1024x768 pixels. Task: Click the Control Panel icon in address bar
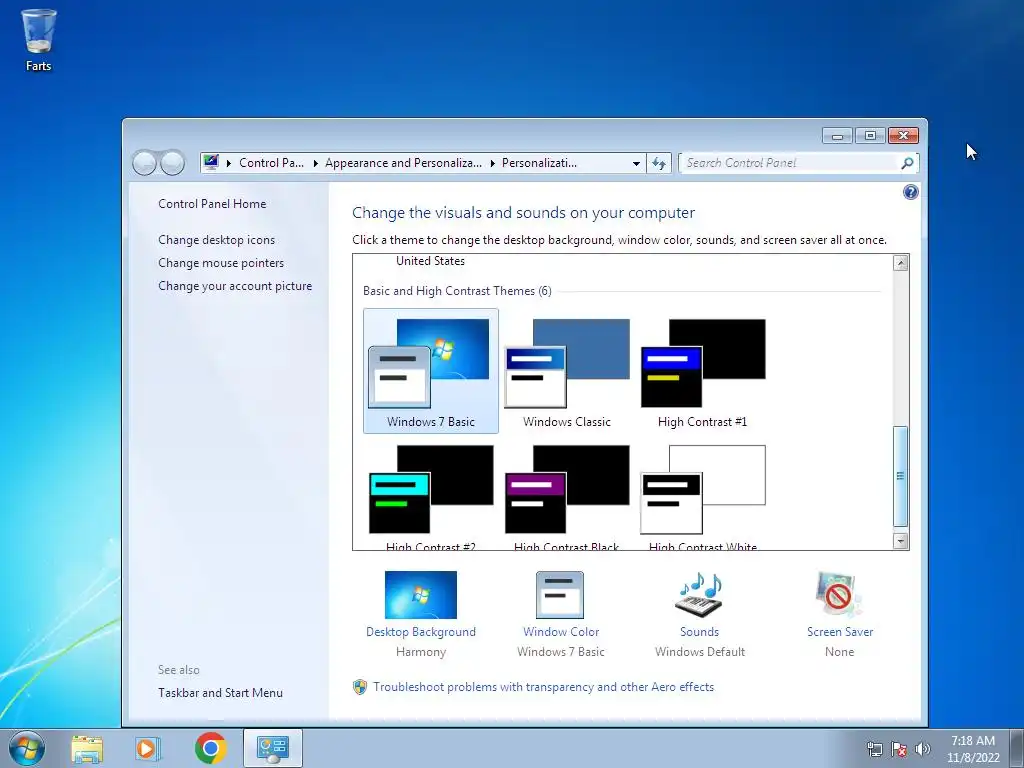(210, 162)
